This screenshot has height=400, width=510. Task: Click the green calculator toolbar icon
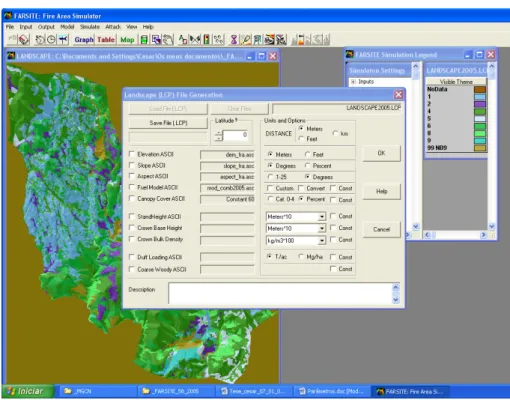tap(144, 40)
